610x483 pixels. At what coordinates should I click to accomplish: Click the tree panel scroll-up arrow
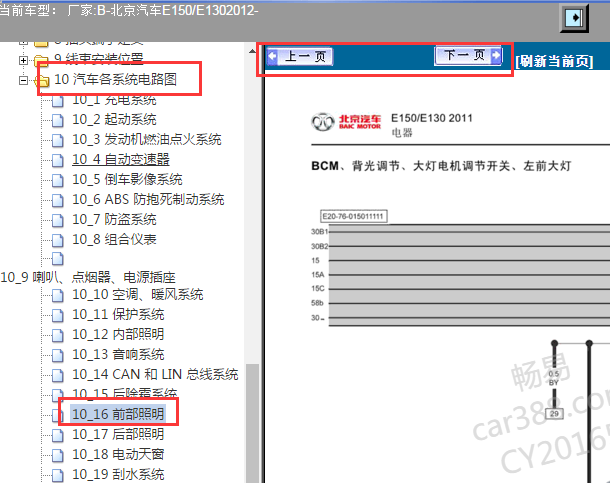tap(252, 51)
